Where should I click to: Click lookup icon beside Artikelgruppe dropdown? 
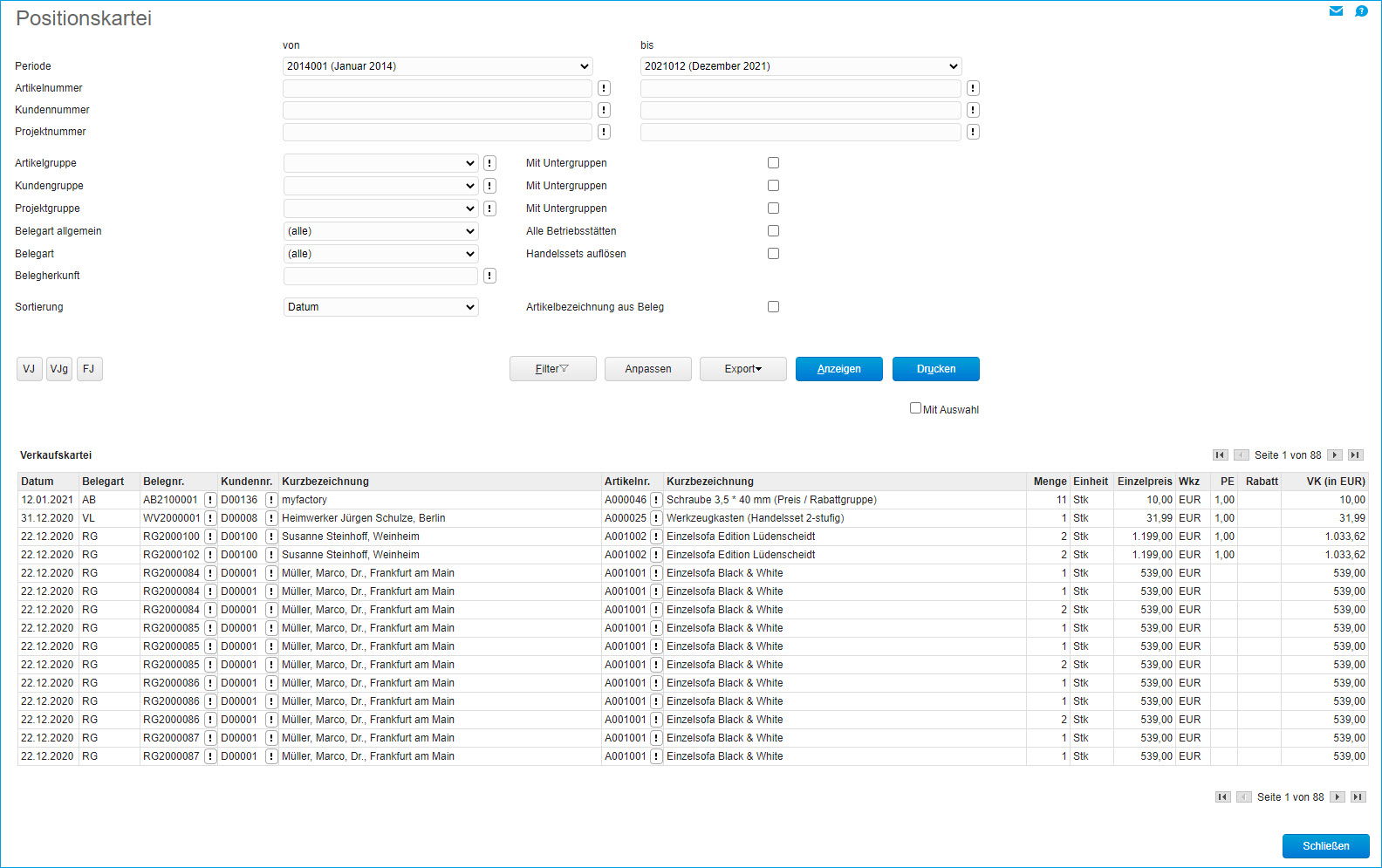[490, 163]
